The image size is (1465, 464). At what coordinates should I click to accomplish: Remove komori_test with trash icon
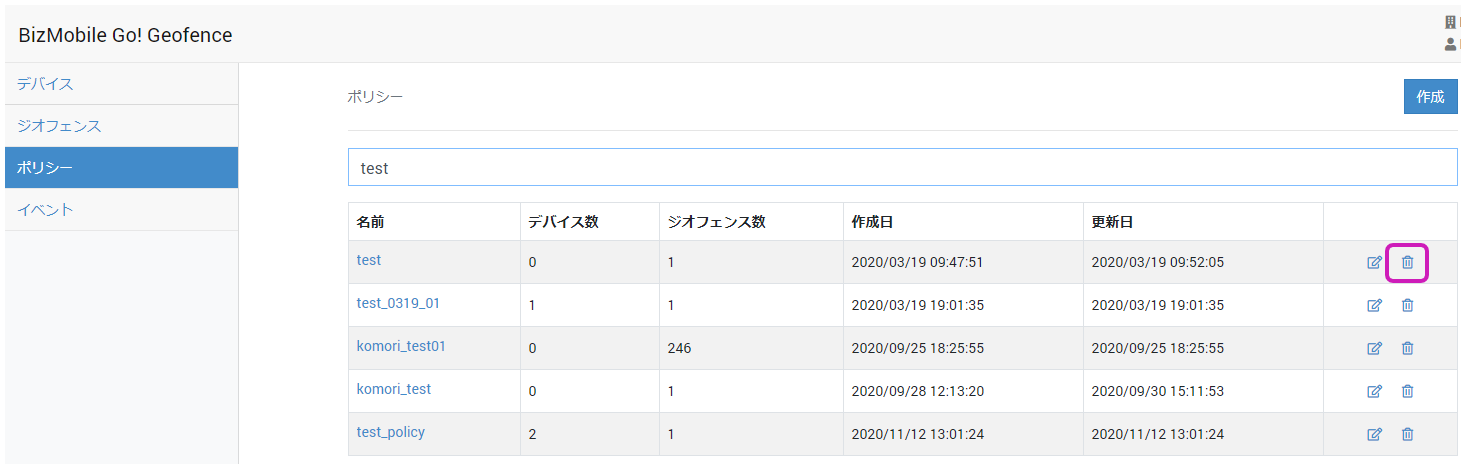coord(1407,391)
